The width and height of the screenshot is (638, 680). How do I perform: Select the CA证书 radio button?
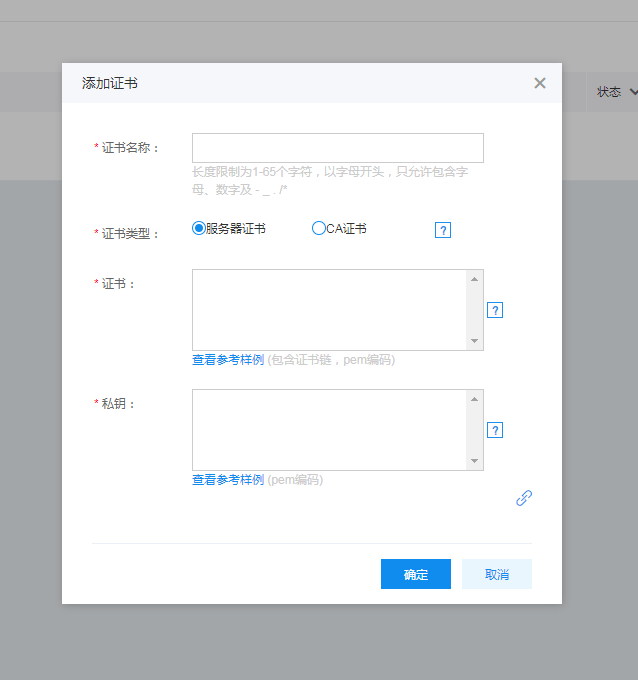pyautogui.click(x=319, y=228)
